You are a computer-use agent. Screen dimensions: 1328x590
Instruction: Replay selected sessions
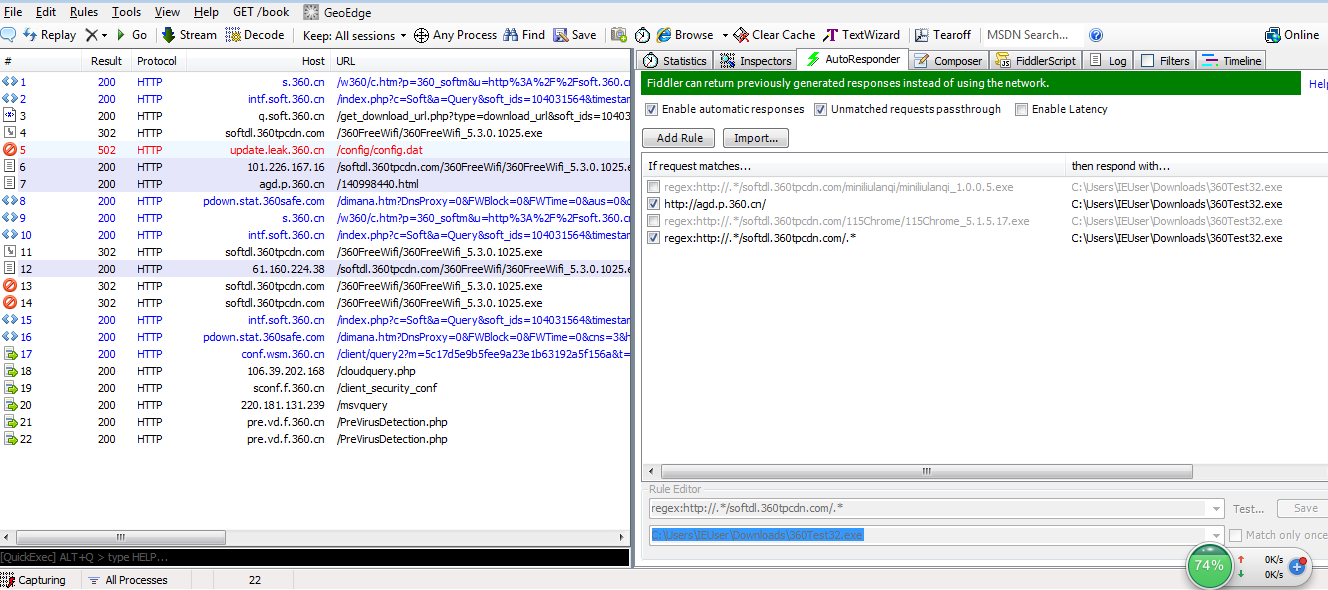click(x=49, y=35)
